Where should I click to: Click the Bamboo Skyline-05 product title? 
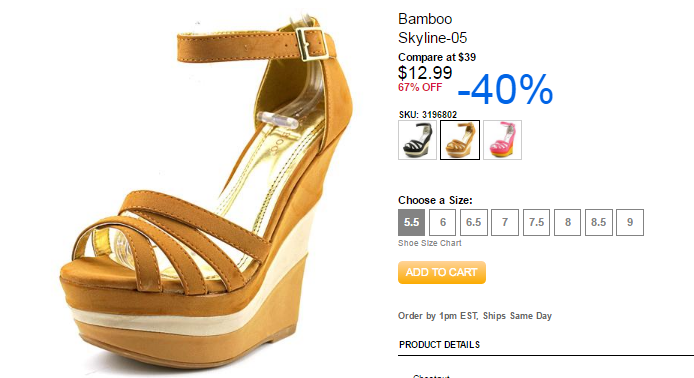click(x=432, y=28)
